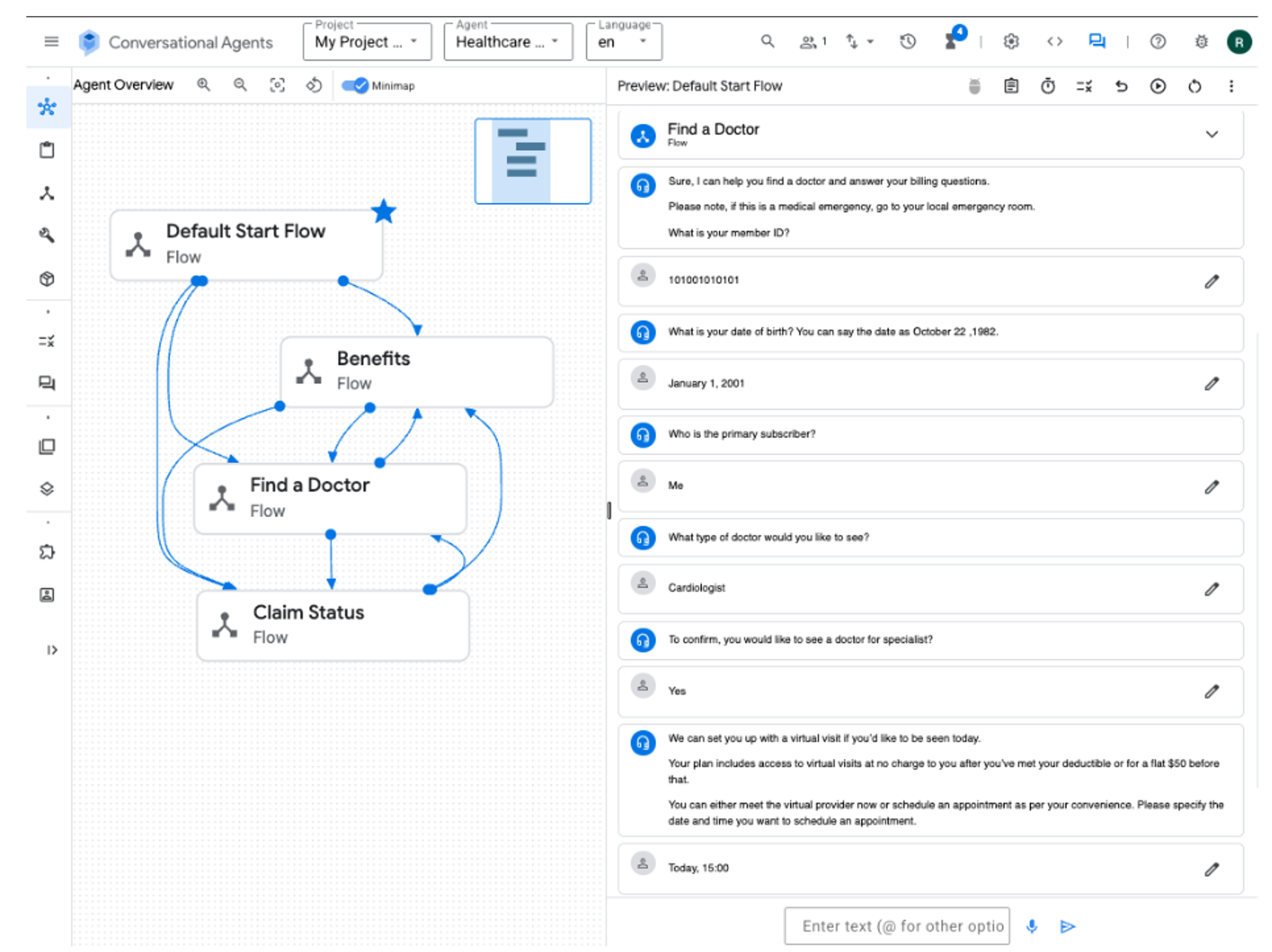Click the code brackets icon
This screenshot has width=1272, height=952.
point(1054,41)
